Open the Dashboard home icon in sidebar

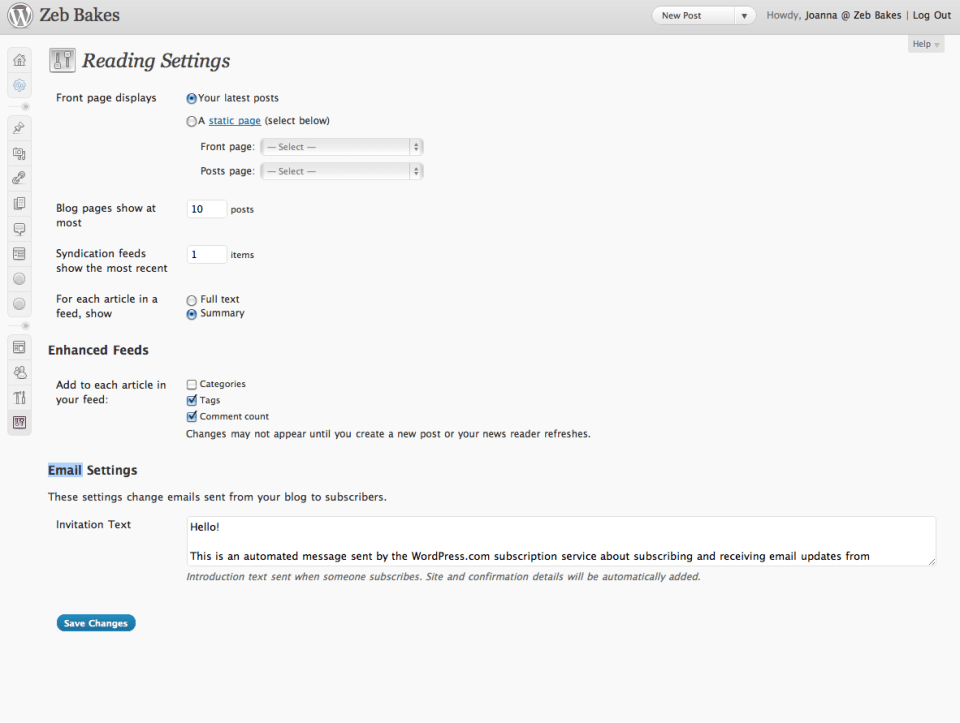click(19, 60)
